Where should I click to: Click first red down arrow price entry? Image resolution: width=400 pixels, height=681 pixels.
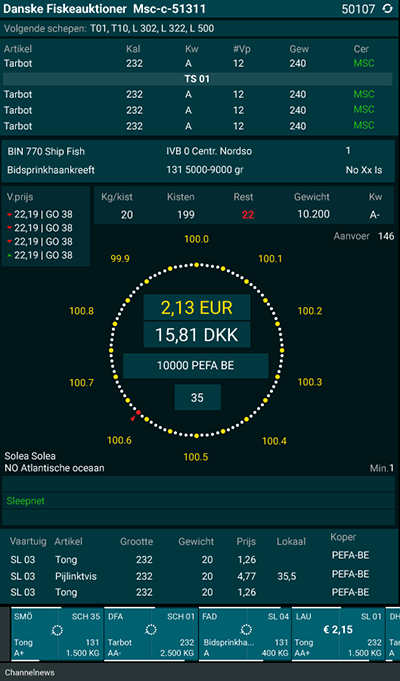(40, 215)
